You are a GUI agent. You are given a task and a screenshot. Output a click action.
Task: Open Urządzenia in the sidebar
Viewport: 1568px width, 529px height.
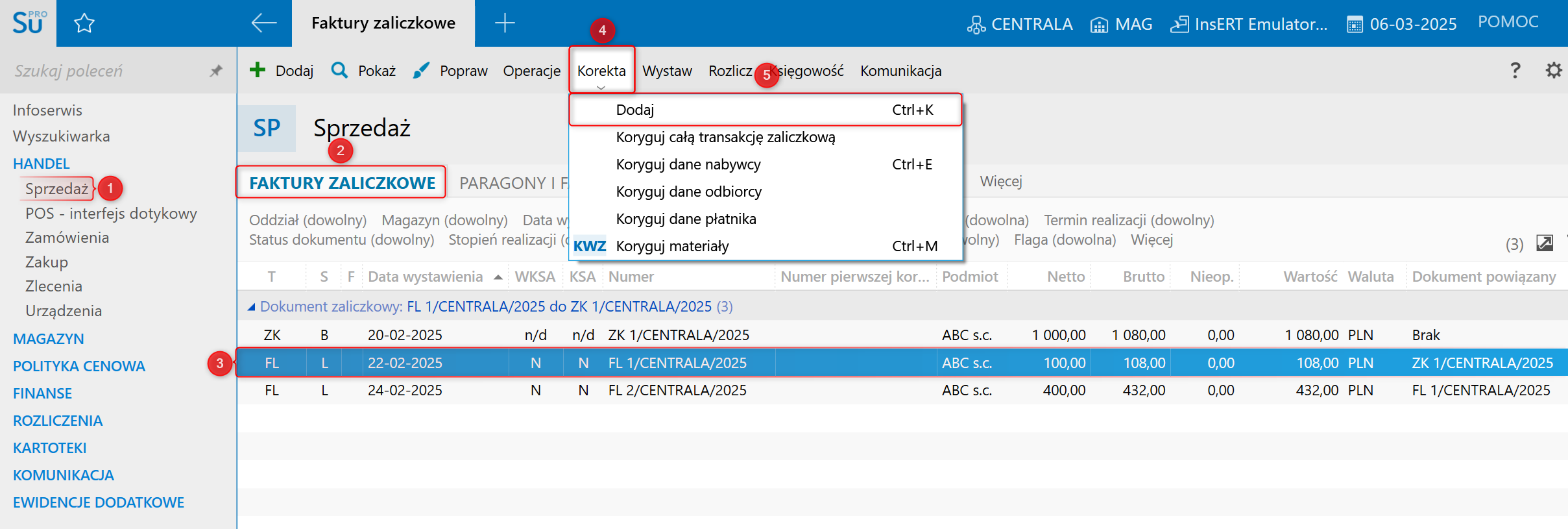pyautogui.click(x=64, y=311)
